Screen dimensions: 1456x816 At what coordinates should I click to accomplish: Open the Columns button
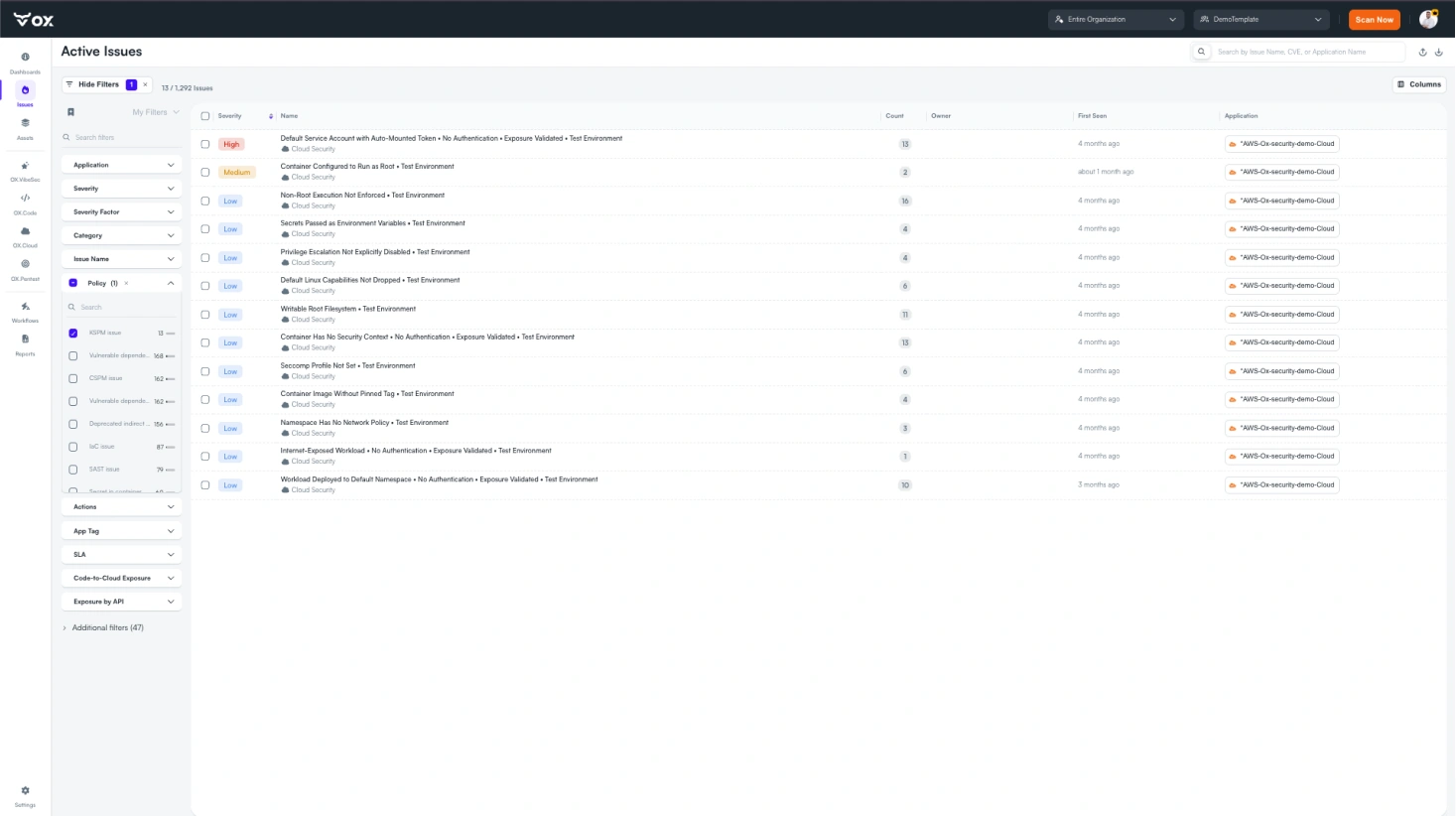(1419, 84)
